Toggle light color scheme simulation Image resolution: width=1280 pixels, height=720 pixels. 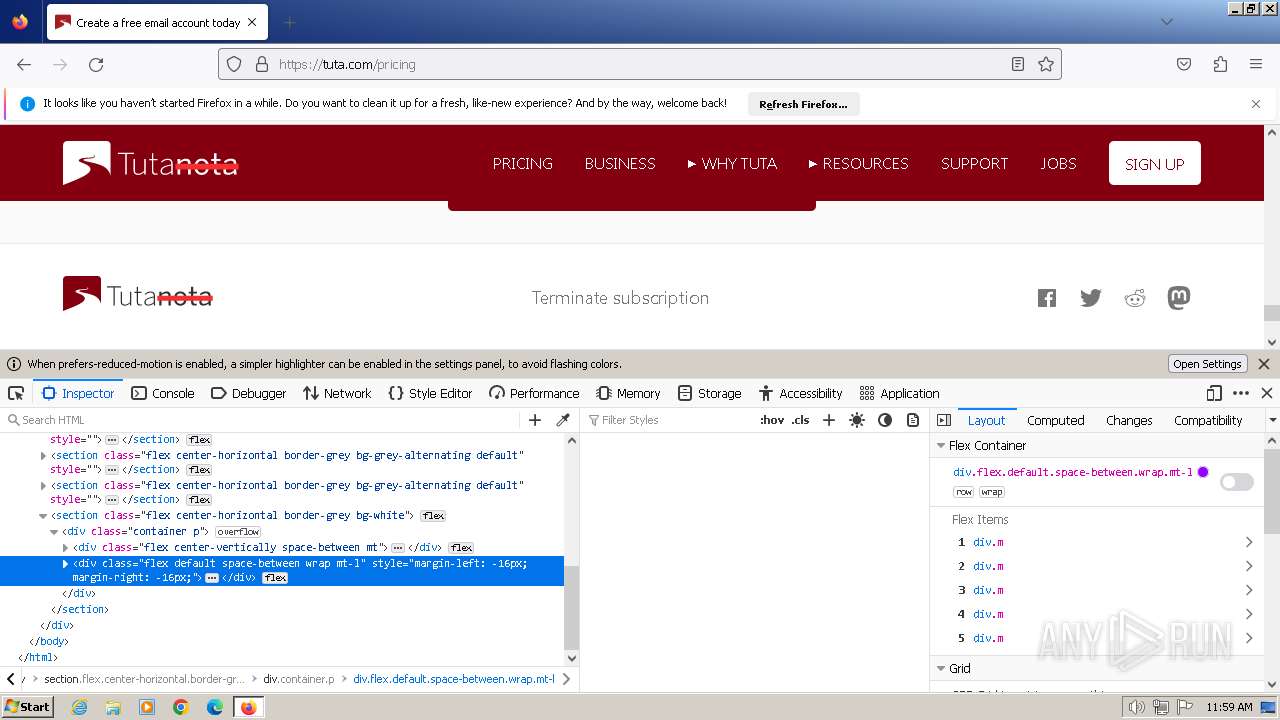coord(857,420)
